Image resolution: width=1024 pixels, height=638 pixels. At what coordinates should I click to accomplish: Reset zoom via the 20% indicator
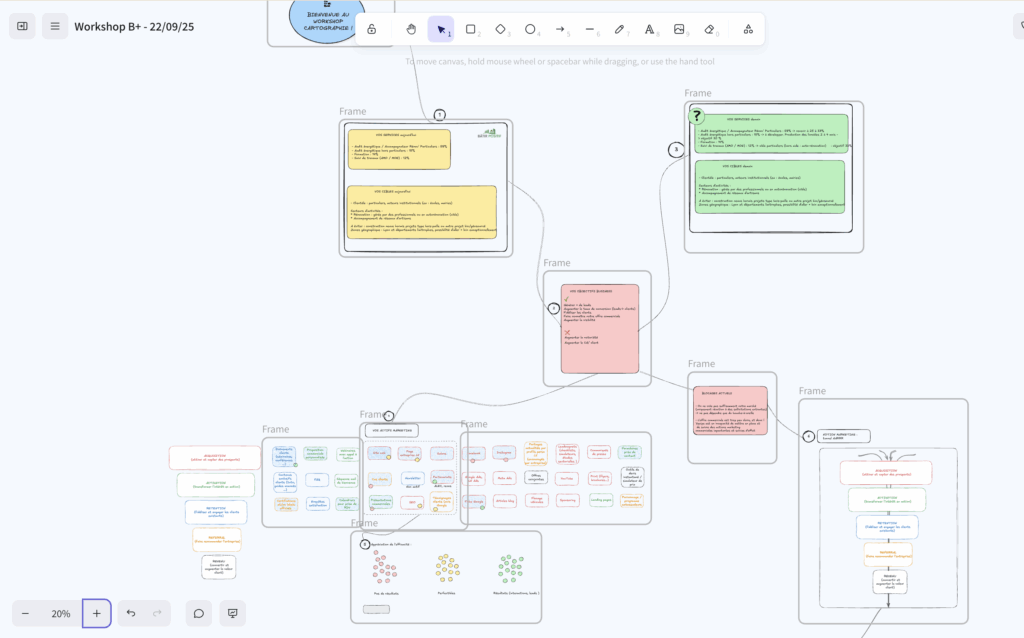[61, 613]
